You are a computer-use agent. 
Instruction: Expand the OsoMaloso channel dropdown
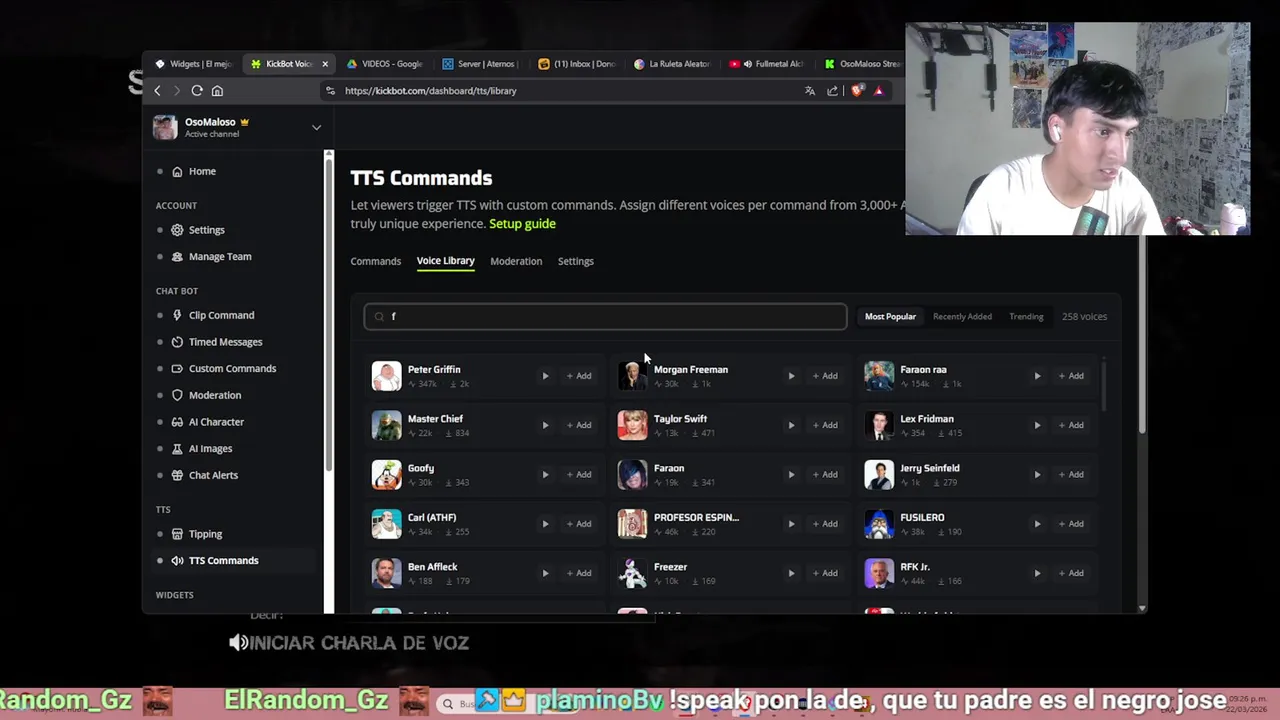pyautogui.click(x=316, y=128)
